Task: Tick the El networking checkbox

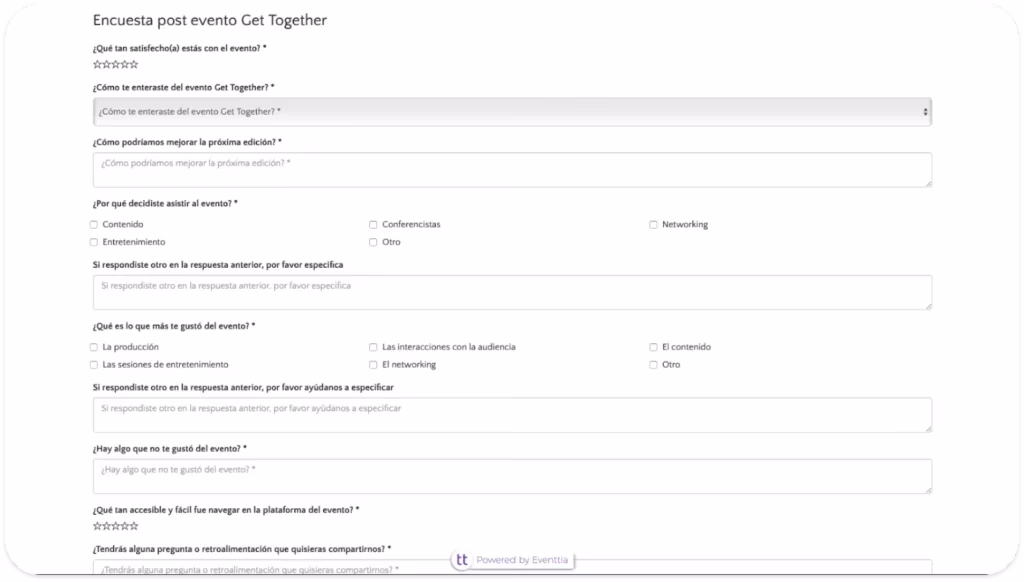Action: pos(373,365)
